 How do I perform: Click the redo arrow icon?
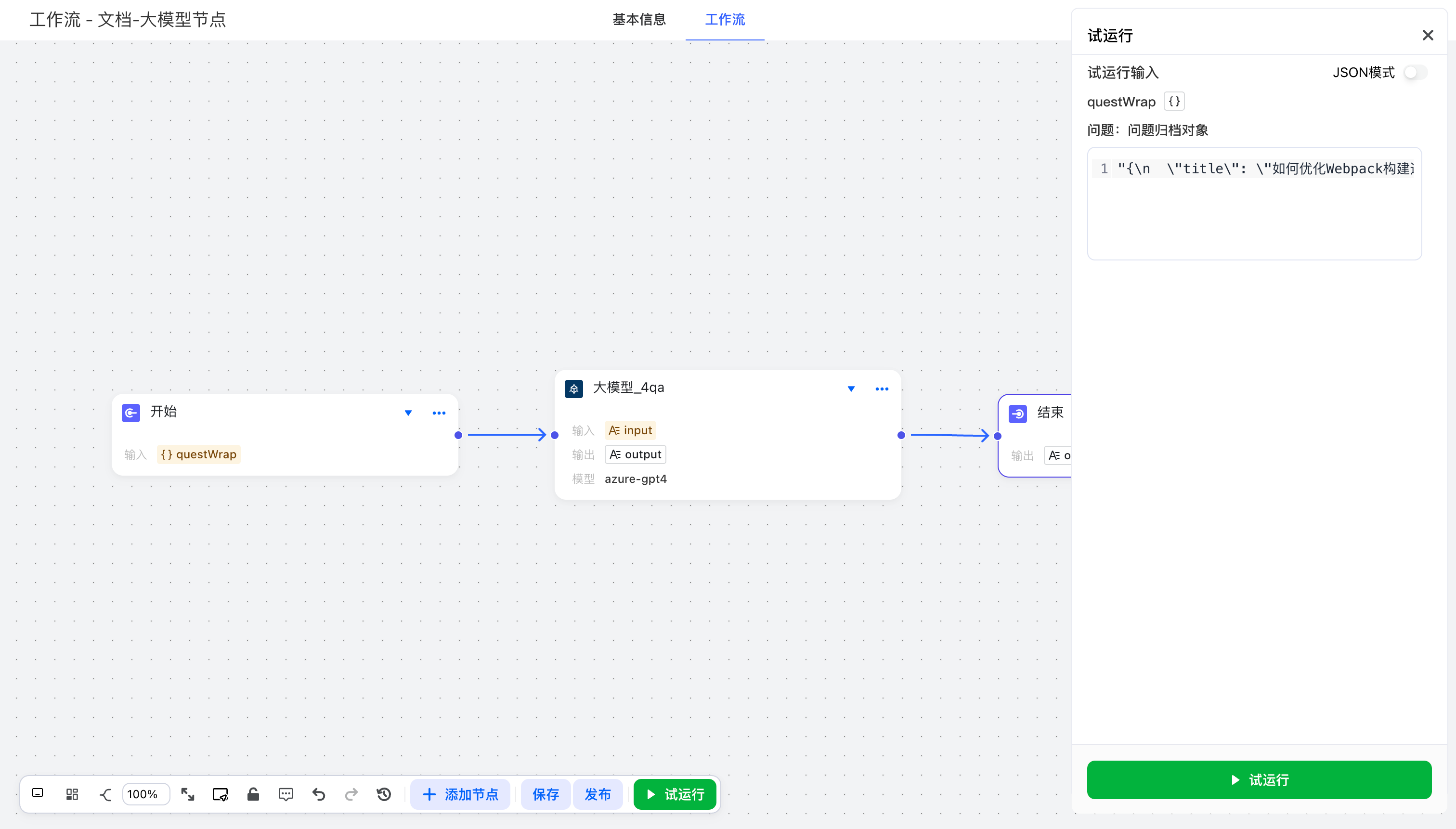click(351, 794)
